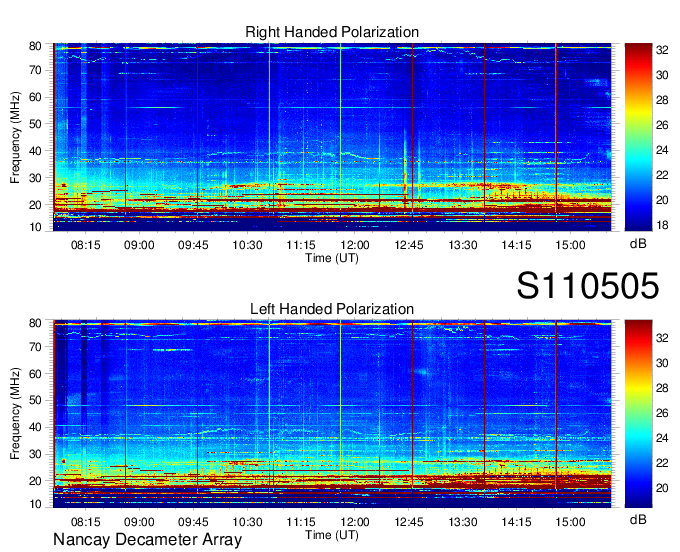Image resolution: width=680 pixels, height=552 pixels.
Task: Click '09:00' time tick on lower plot
Action: 139,522
